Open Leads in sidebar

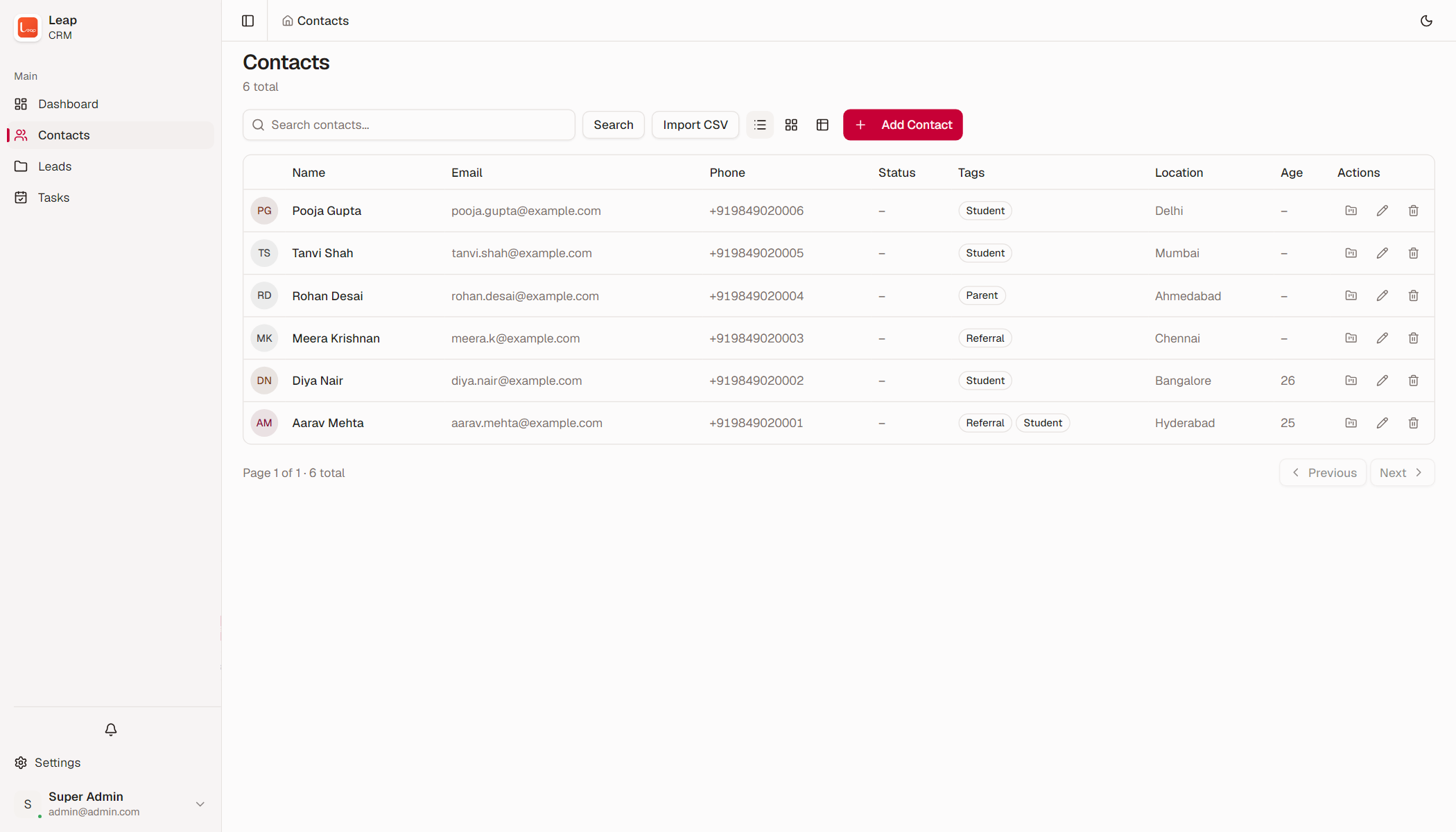click(x=111, y=166)
